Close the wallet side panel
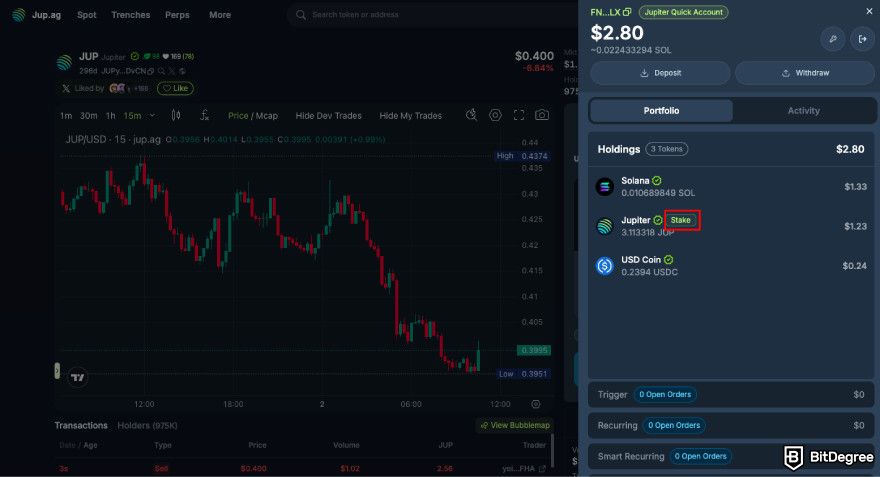 point(869,11)
